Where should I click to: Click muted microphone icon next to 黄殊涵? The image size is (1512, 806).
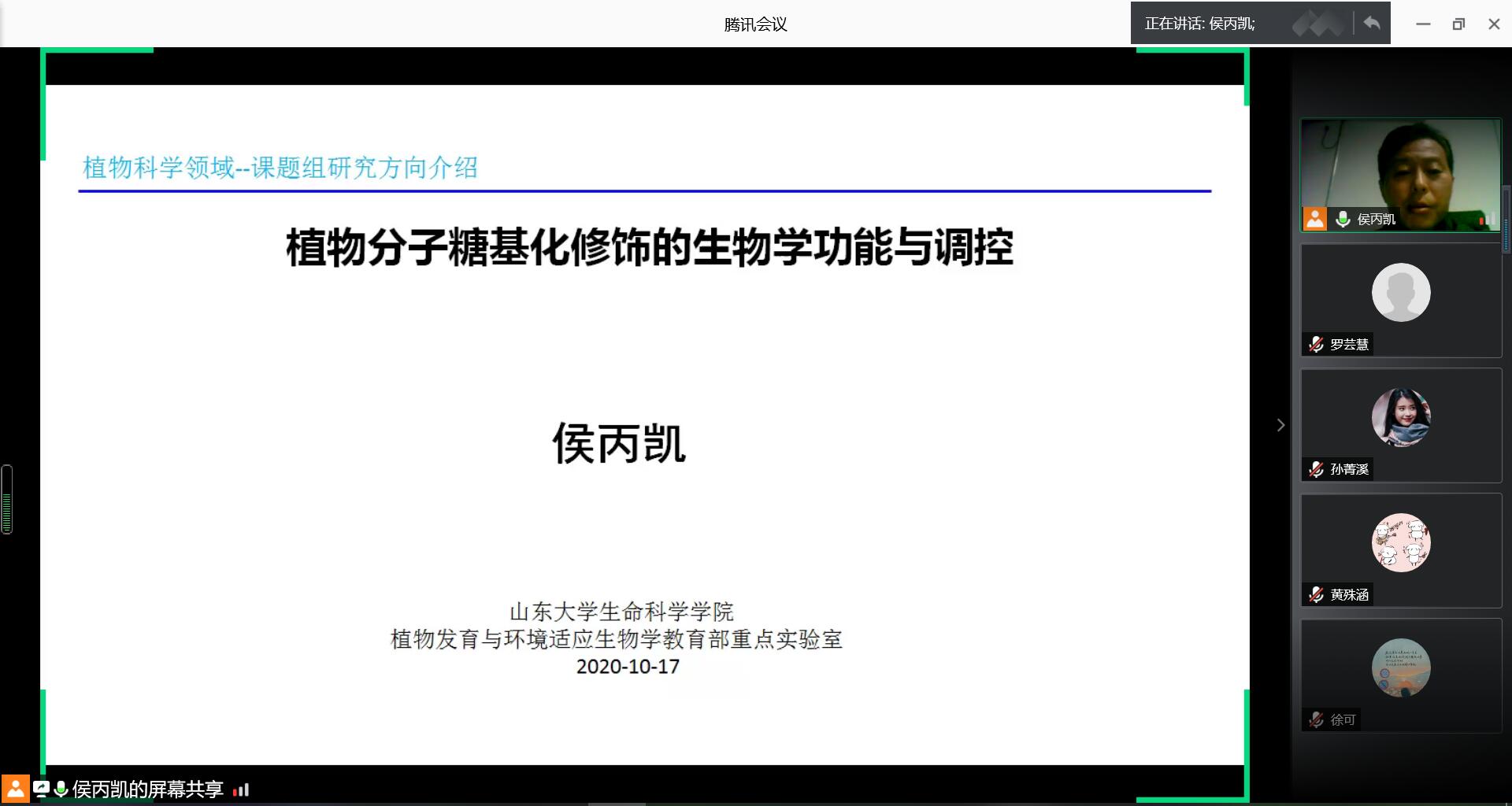tap(1316, 594)
